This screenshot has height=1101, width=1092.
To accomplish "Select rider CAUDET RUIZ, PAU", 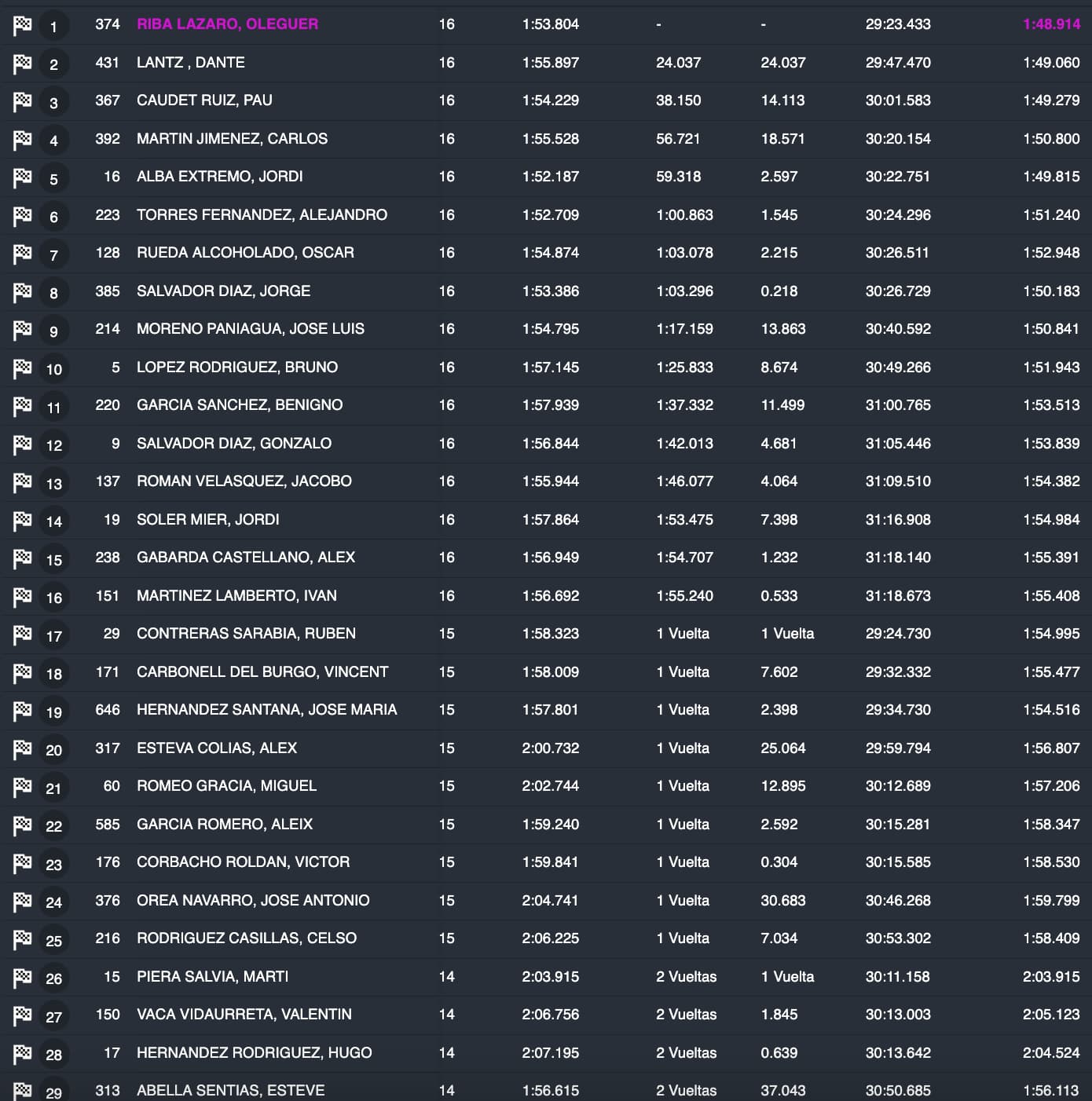I will (x=204, y=101).
